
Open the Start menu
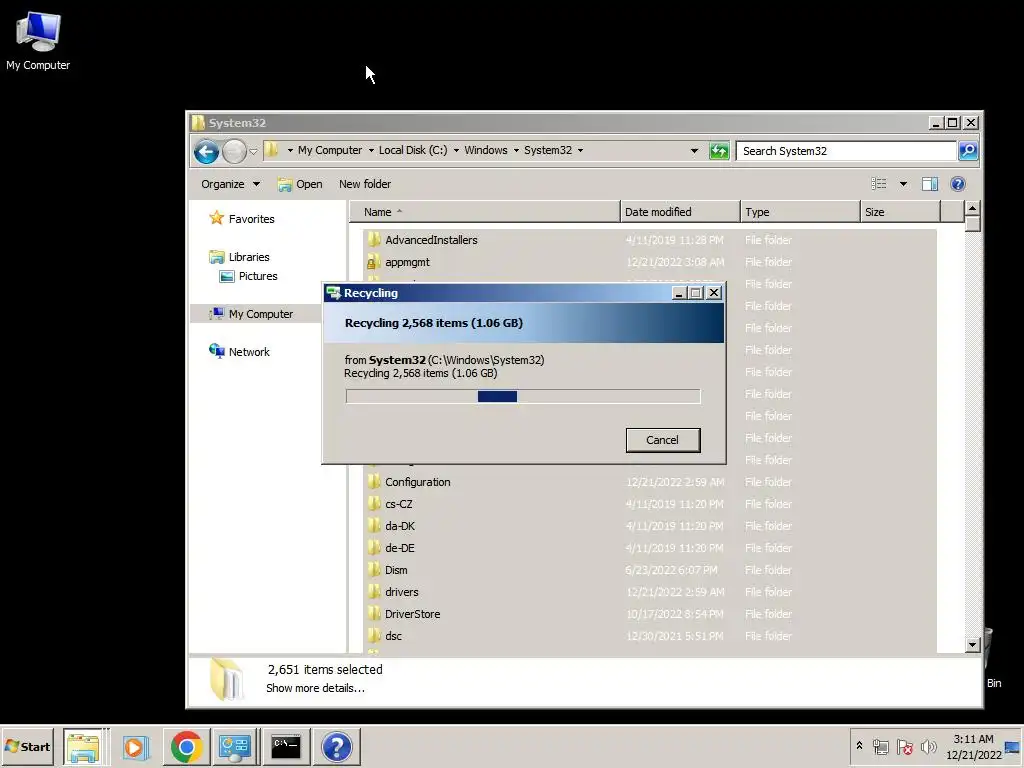tap(27, 746)
